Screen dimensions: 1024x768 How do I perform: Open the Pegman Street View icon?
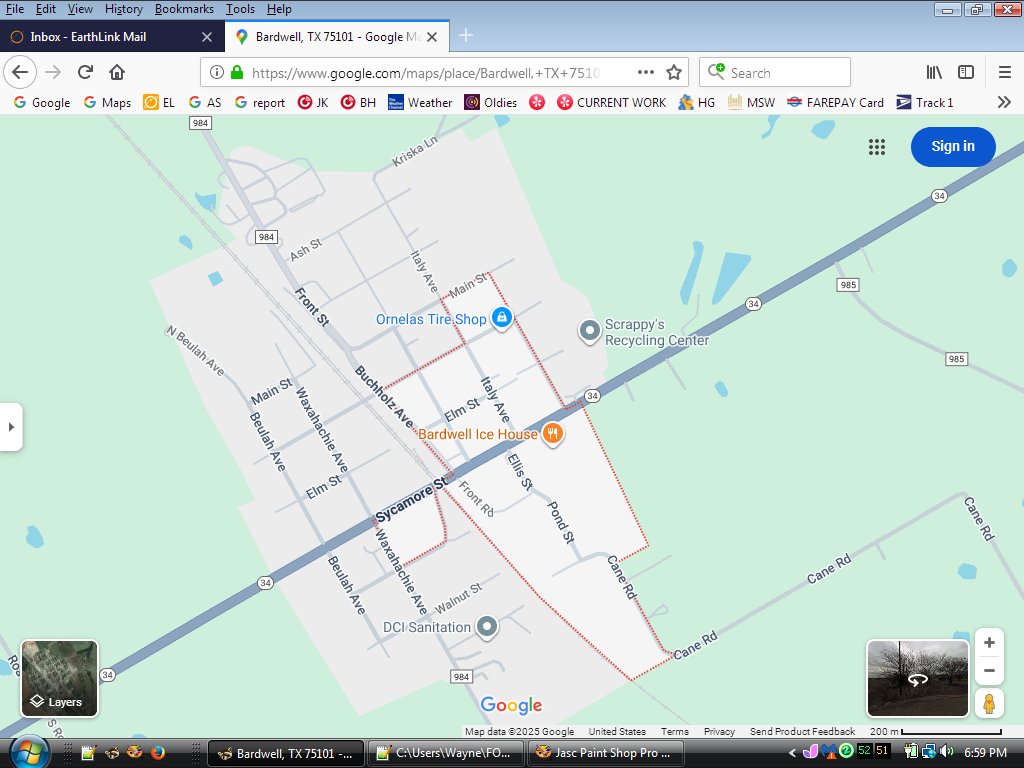(989, 703)
